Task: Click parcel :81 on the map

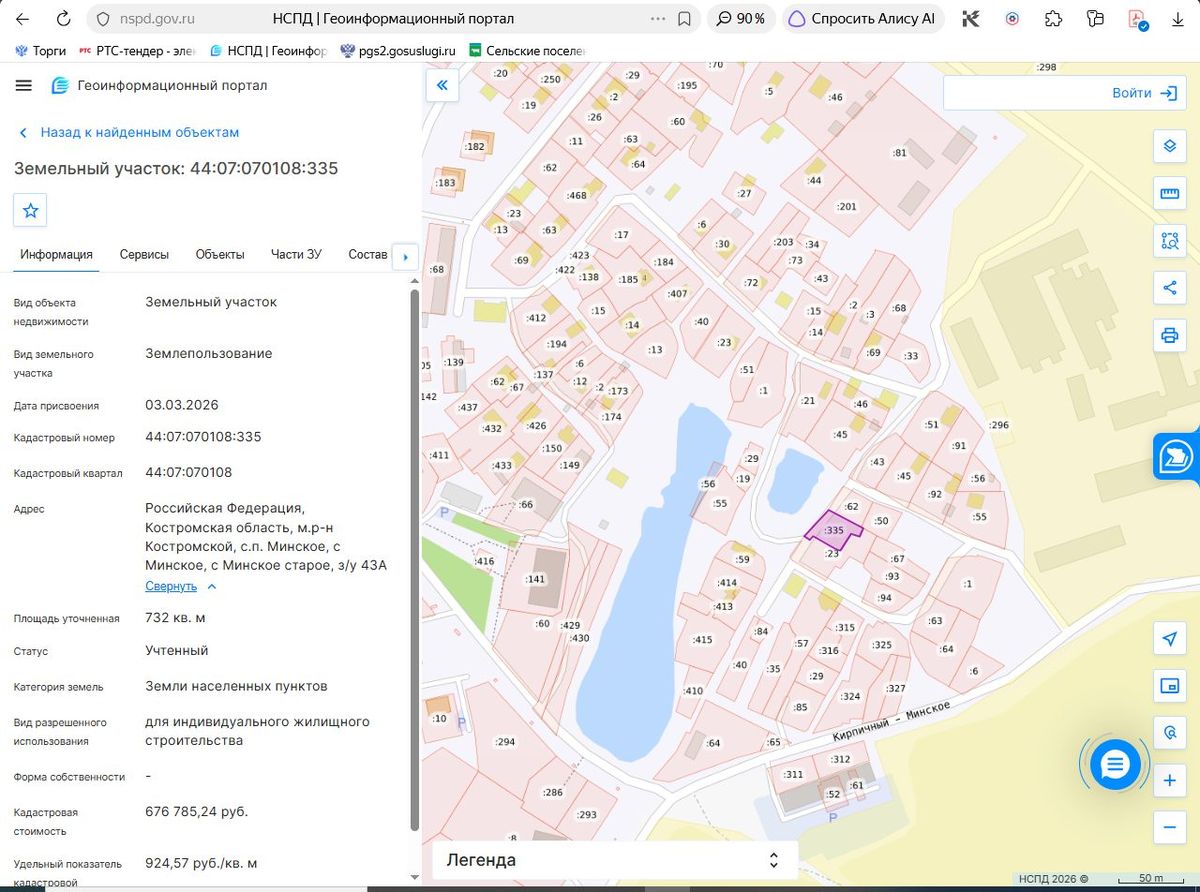Action: point(899,153)
